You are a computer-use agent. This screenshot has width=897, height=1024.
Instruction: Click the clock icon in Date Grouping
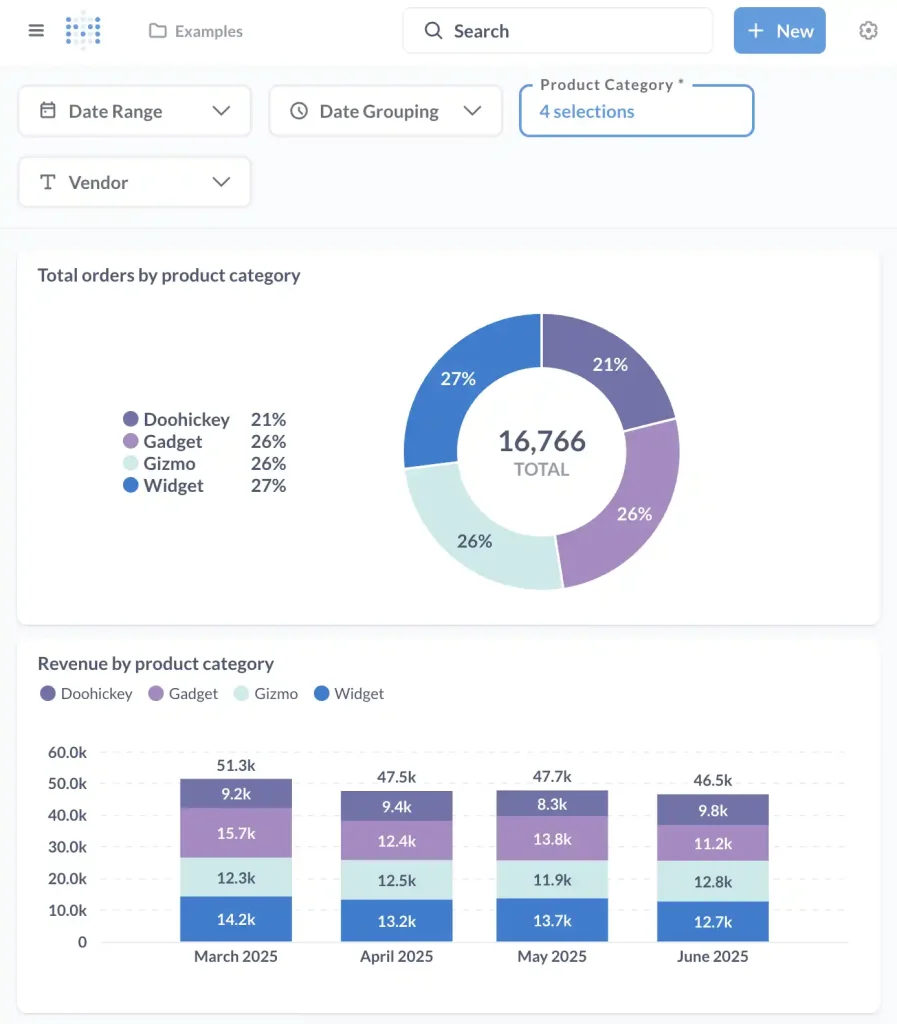298,111
